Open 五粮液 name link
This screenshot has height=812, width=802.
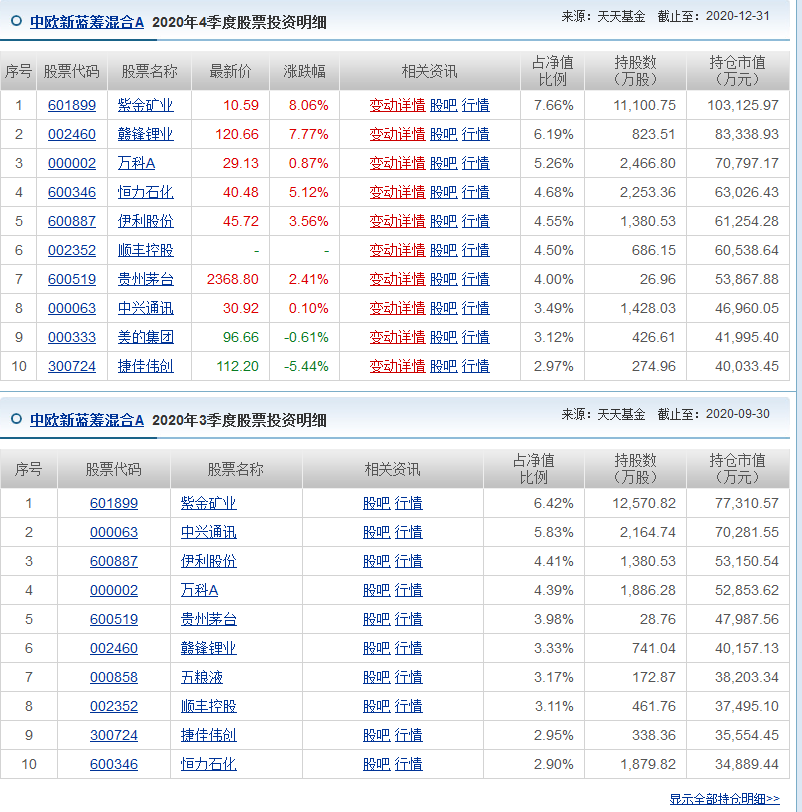pyautogui.click(x=202, y=677)
